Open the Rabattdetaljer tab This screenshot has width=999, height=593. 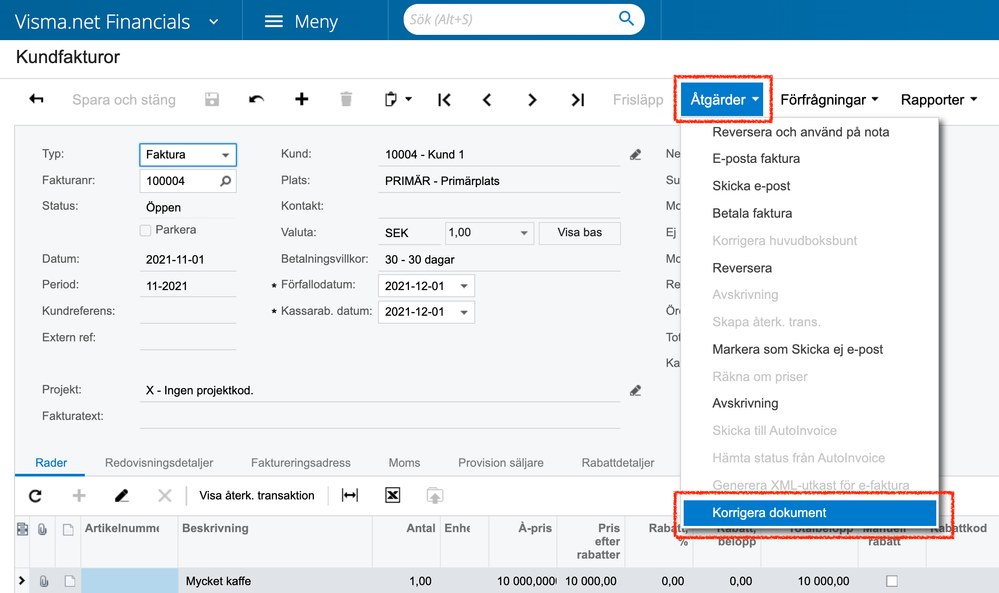[618, 463]
